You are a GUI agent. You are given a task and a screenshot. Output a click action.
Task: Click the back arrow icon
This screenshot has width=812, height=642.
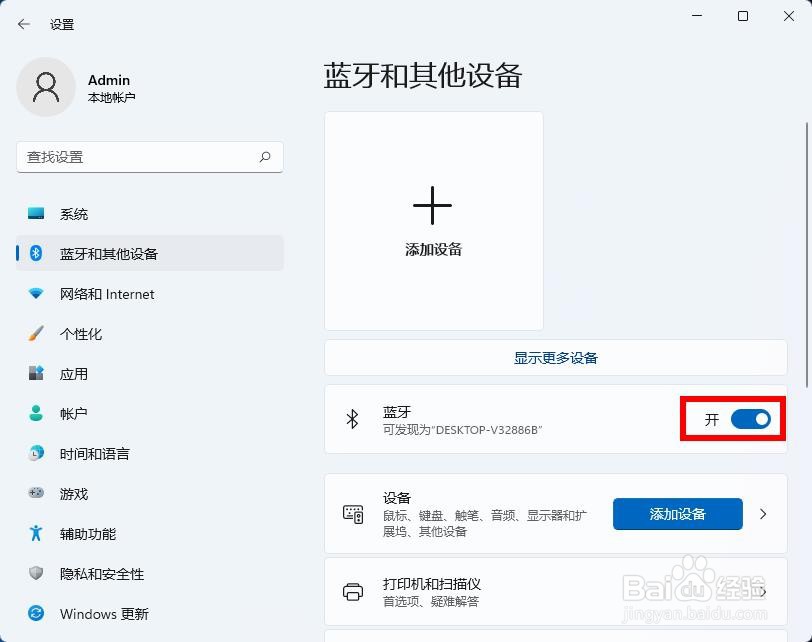(x=24, y=24)
